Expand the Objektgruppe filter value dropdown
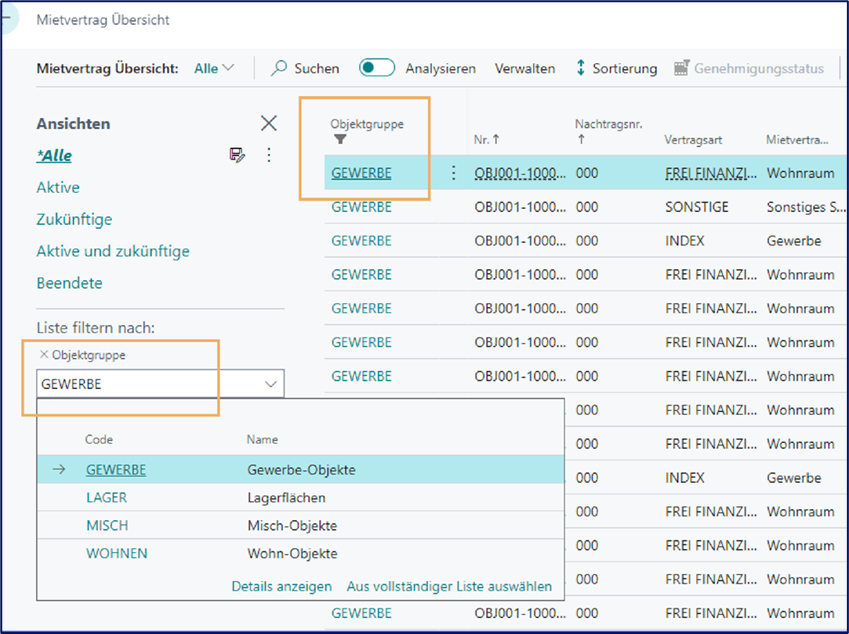The image size is (849, 634). pyautogui.click(x=270, y=384)
